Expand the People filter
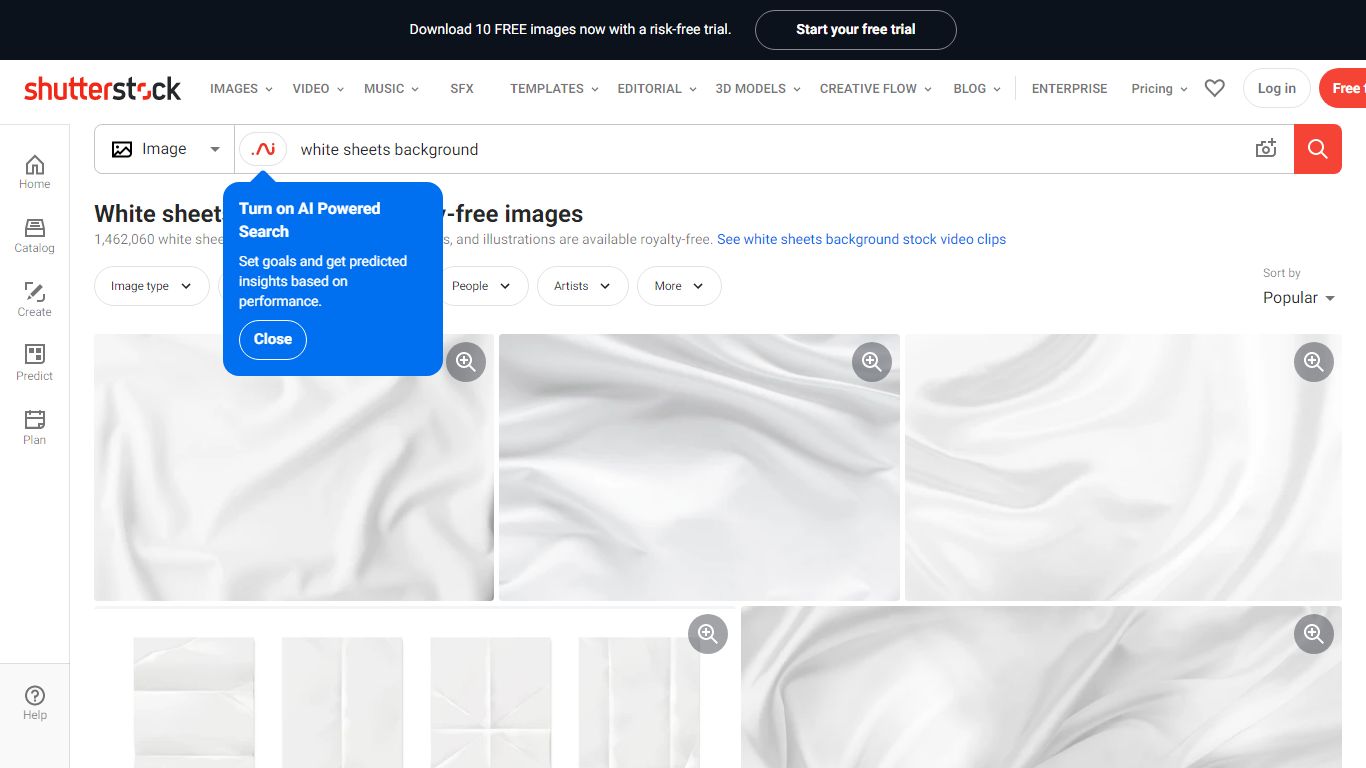The image size is (1366, 768). click(x=482, y=286)
